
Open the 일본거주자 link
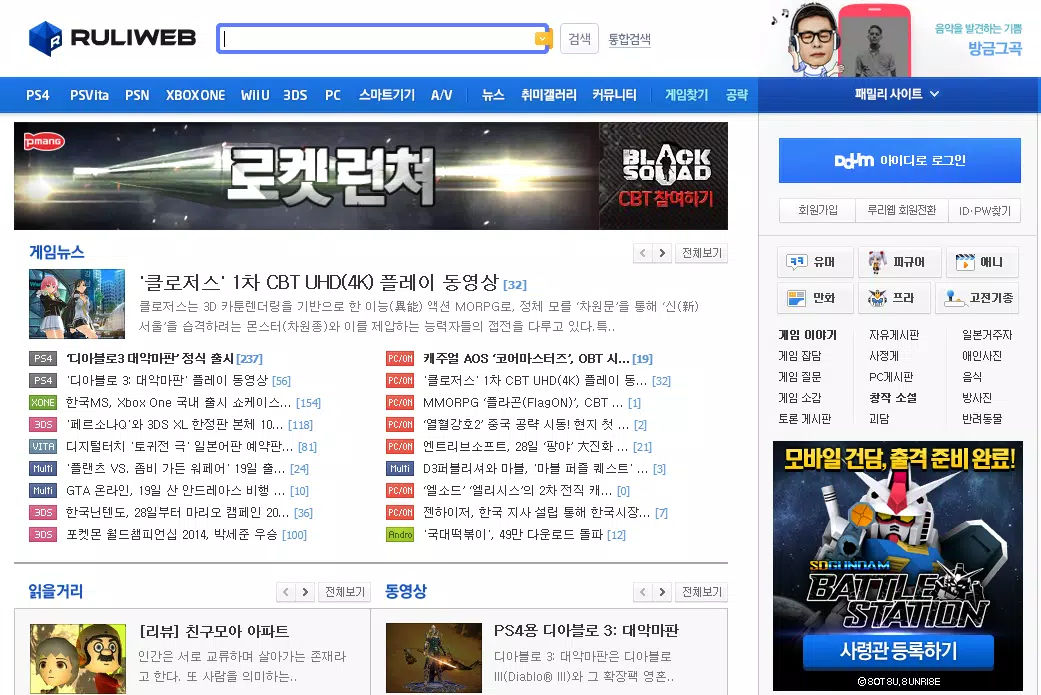[987, 335]
